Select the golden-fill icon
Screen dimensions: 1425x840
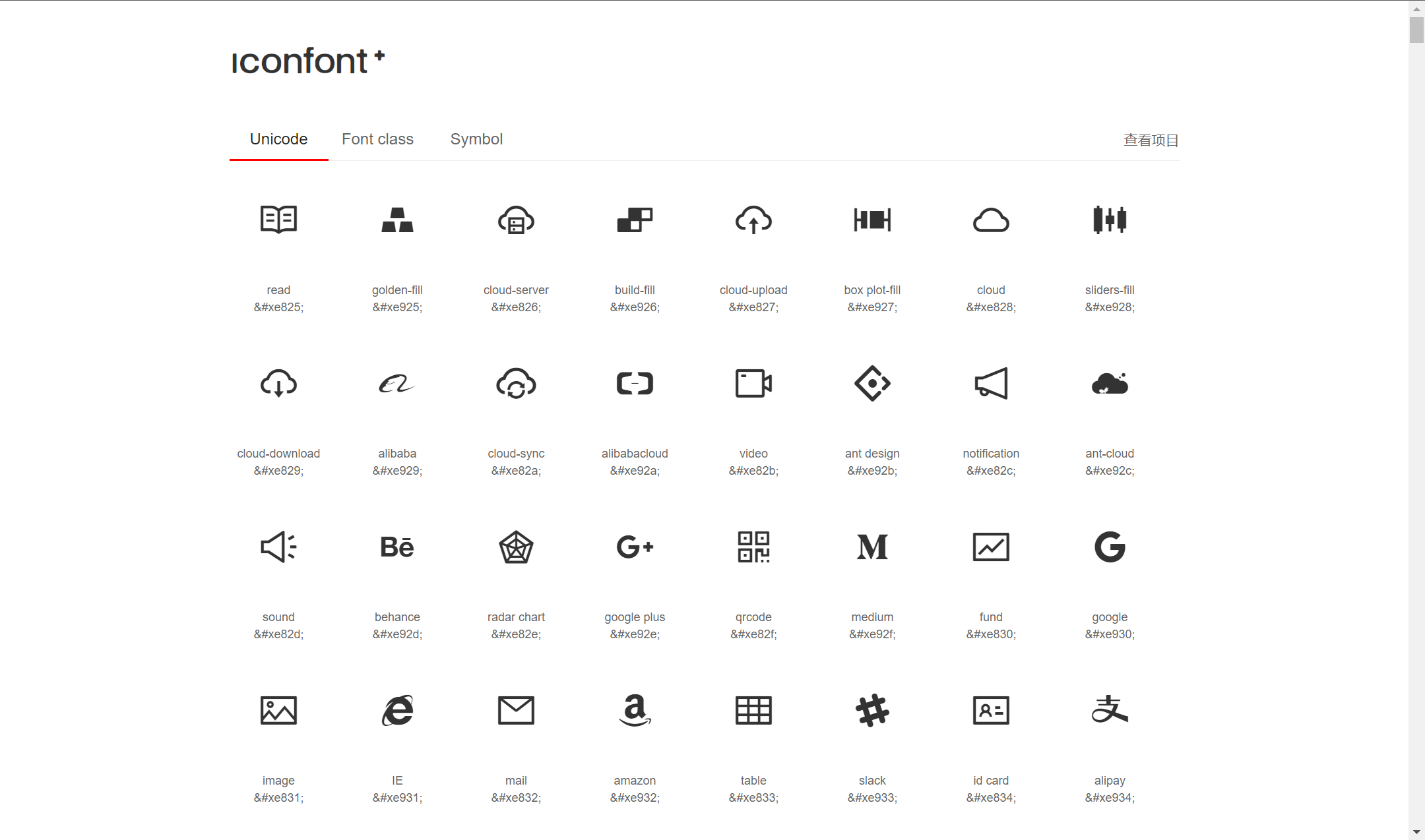pos(397,220)
